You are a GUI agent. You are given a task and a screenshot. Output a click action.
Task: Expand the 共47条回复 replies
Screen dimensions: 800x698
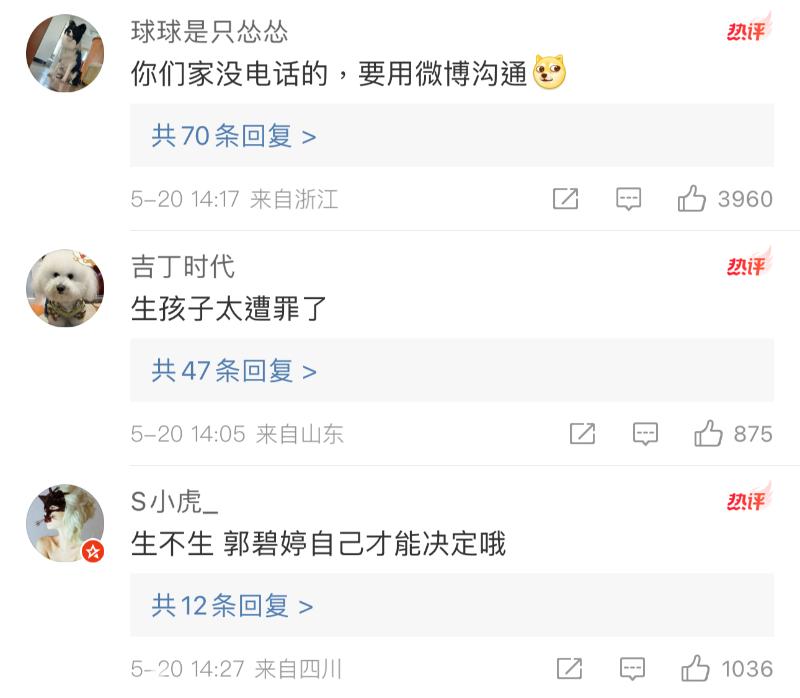tap(452, 370)
